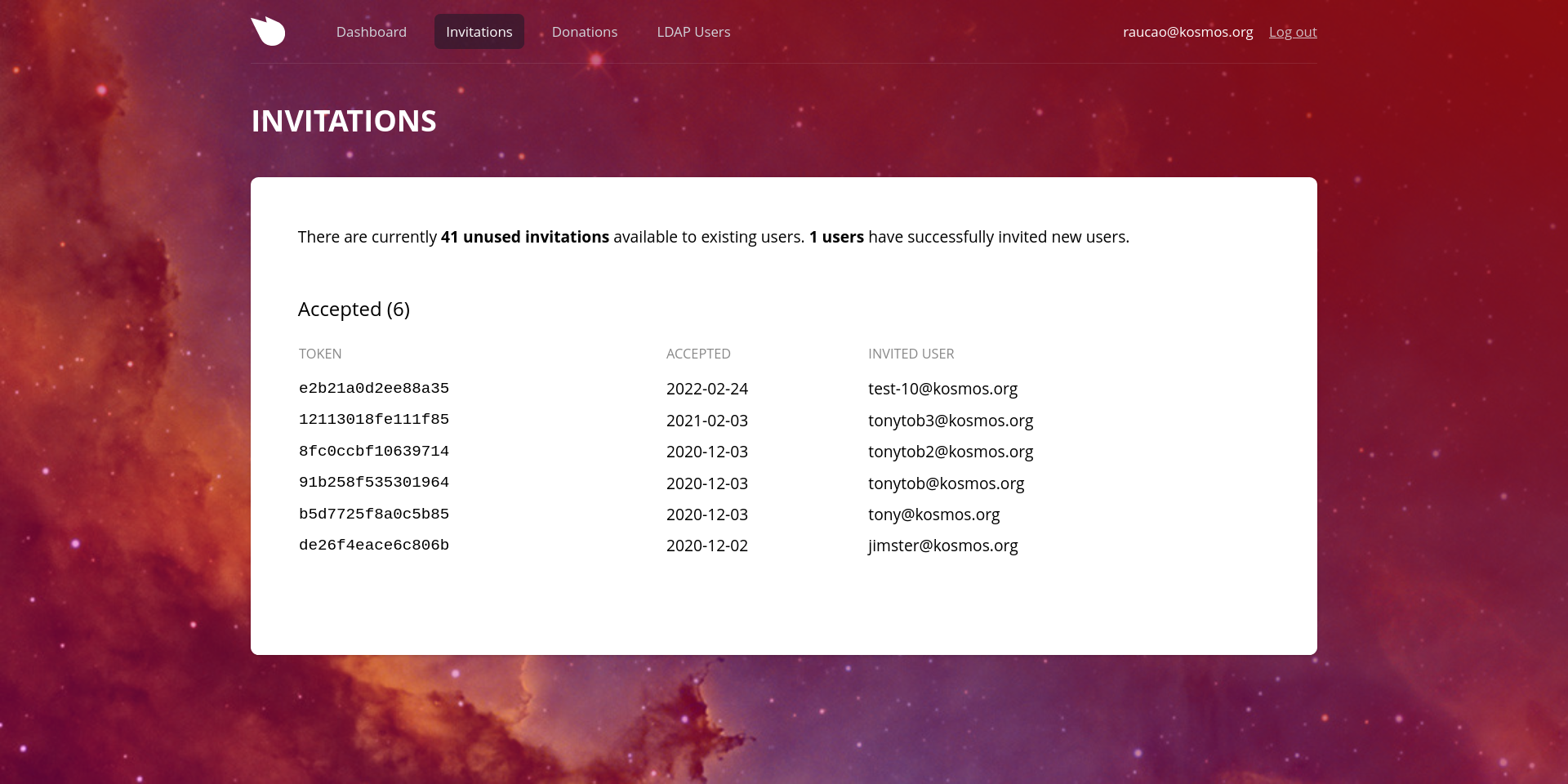Click the Log out link
The height and width of the screenshot is (784, 1568).
click(x=1292, y=32)
